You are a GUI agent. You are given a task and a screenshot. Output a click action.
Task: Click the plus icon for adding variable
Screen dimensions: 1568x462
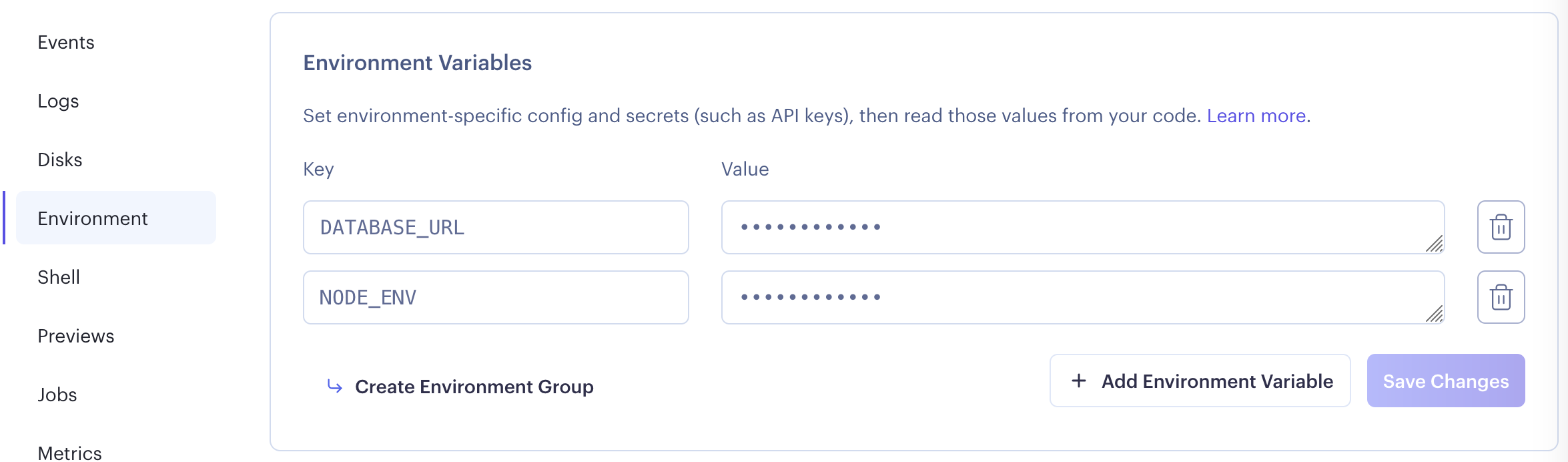pyautogui.click(x=1078, y=381)
